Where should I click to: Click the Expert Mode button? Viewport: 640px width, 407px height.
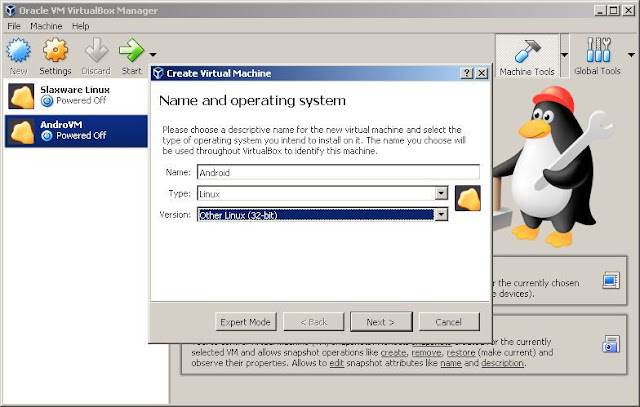coord(245,322)
